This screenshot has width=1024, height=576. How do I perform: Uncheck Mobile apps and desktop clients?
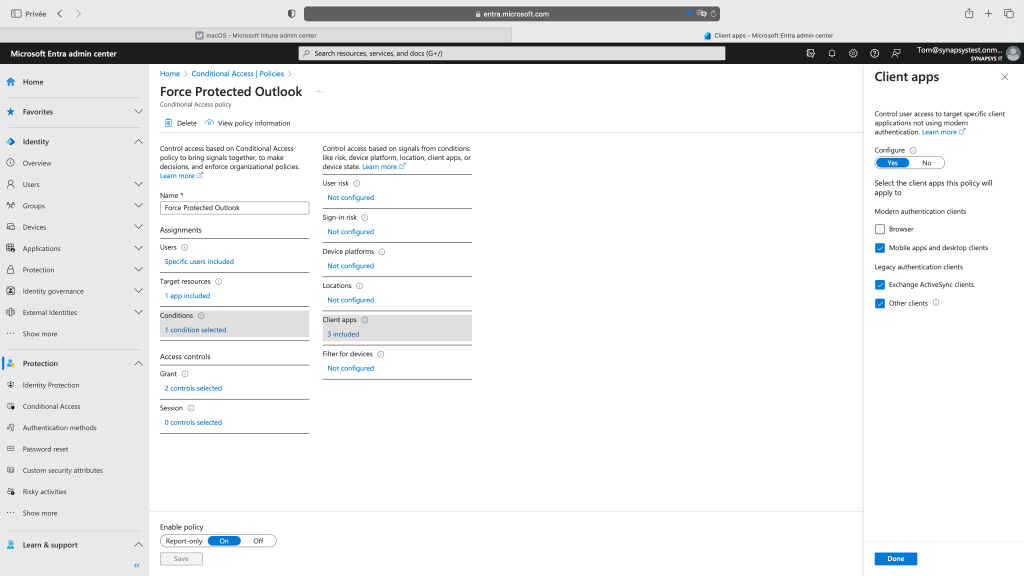(880, 248)
